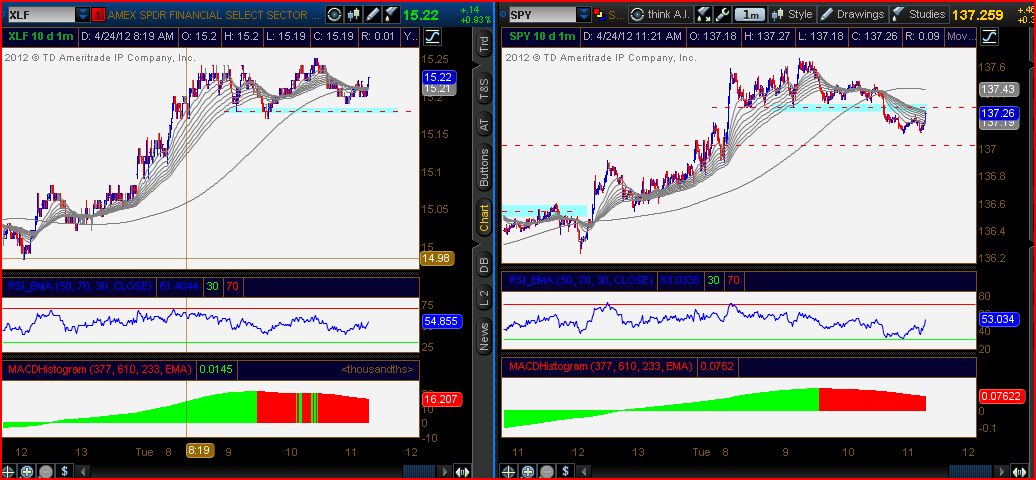
Task: Click the green 30 swatch in SPY RSI header
Action: [x=712, y=280]
